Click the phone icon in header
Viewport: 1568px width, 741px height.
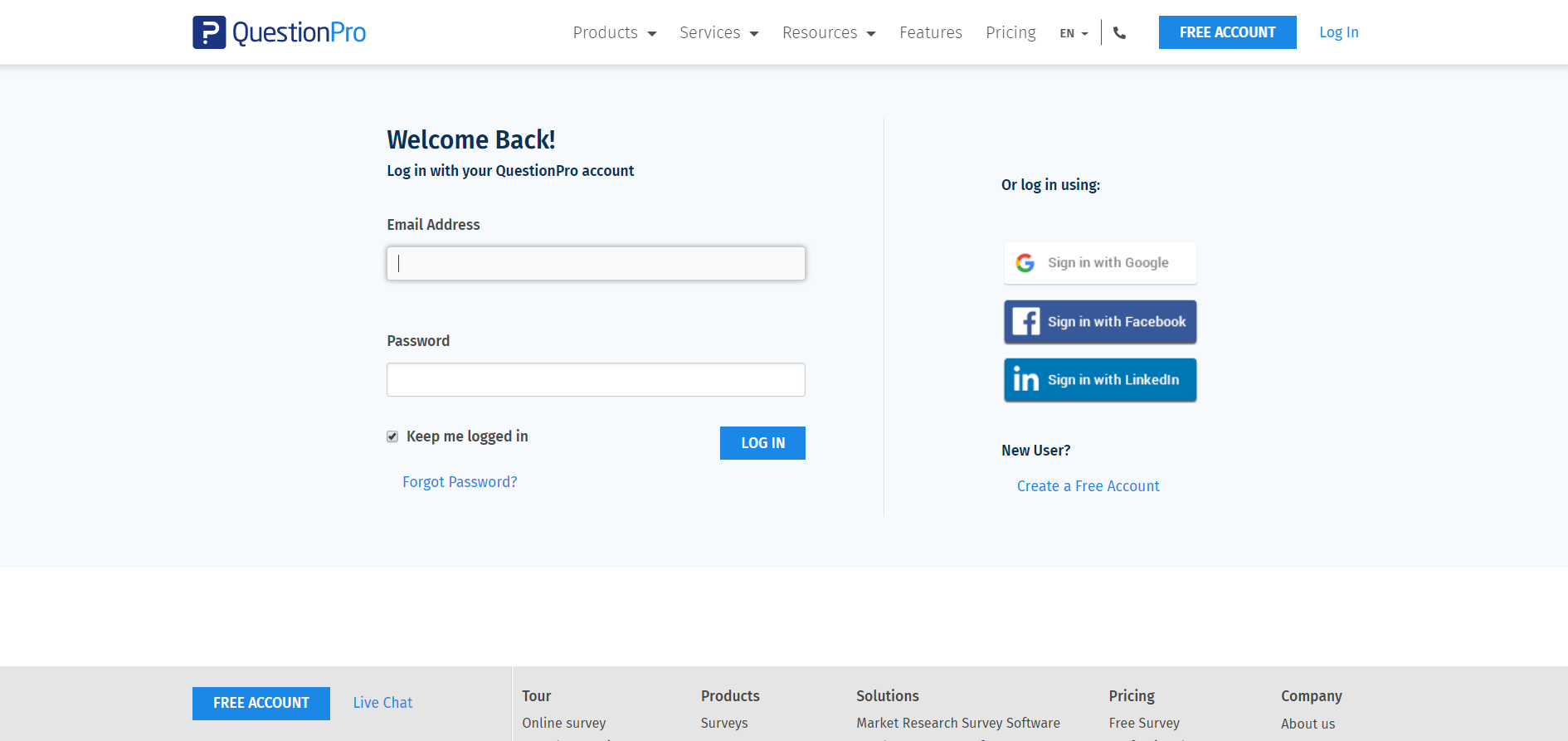tap(1119, 33)
